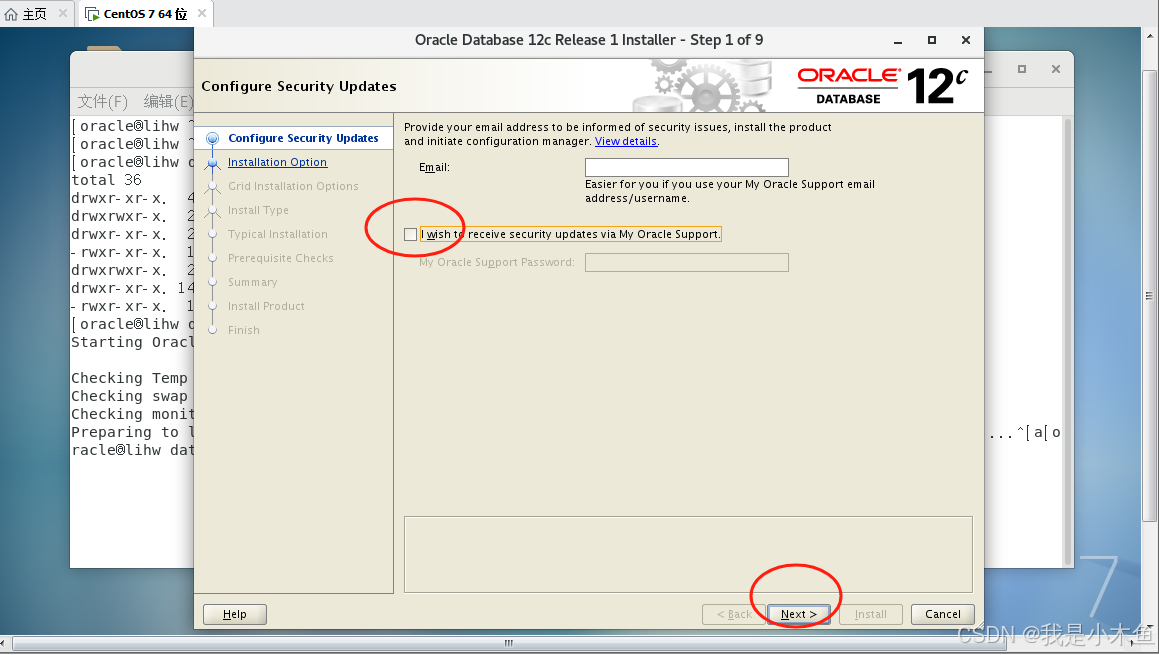Click the Configure Security Updates step bullet icon
Image resolution: width=1159 pixels, height=655 pixels.
[213, 138]
